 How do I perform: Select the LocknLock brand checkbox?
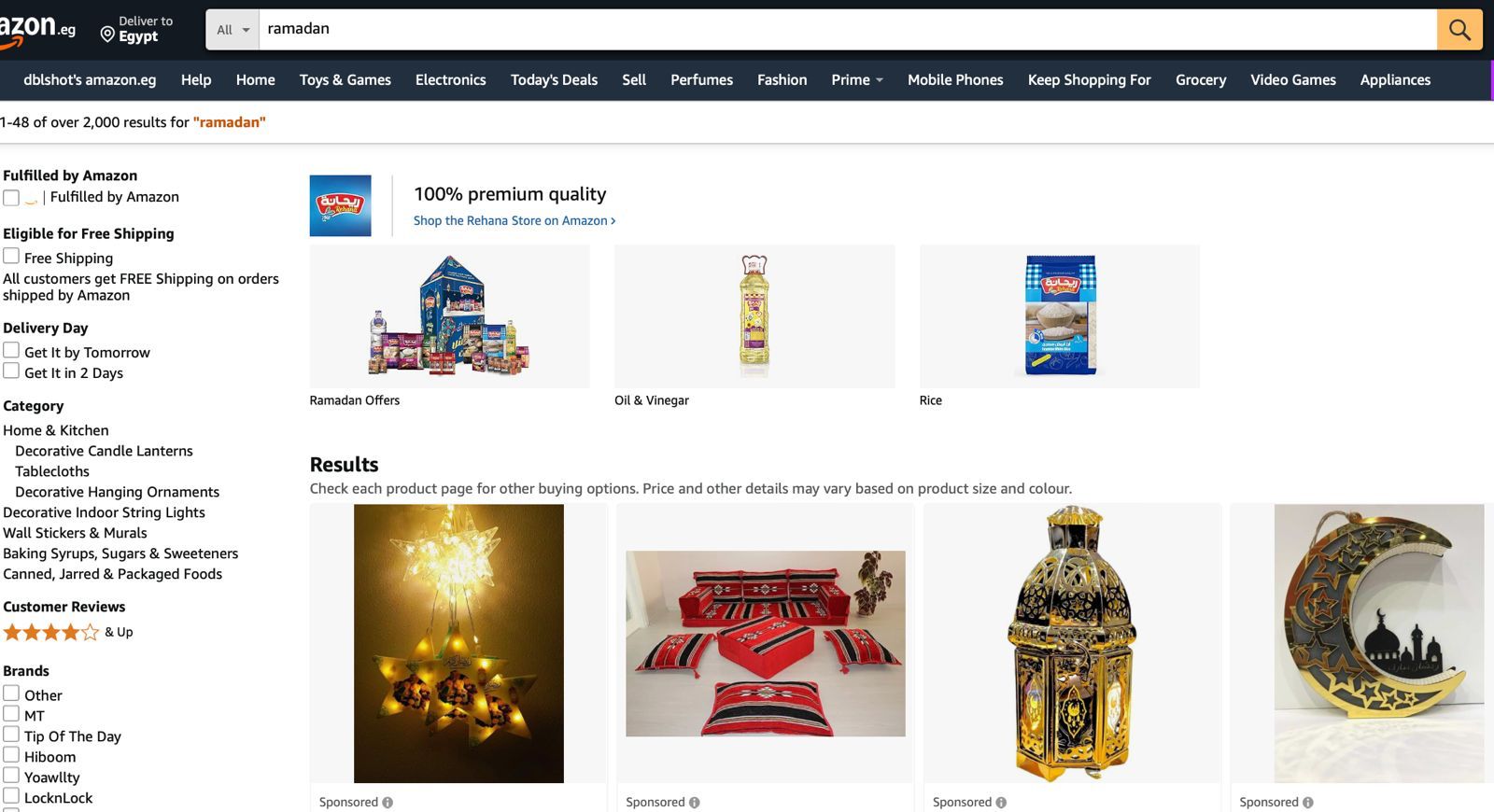(x=11, y=795)
